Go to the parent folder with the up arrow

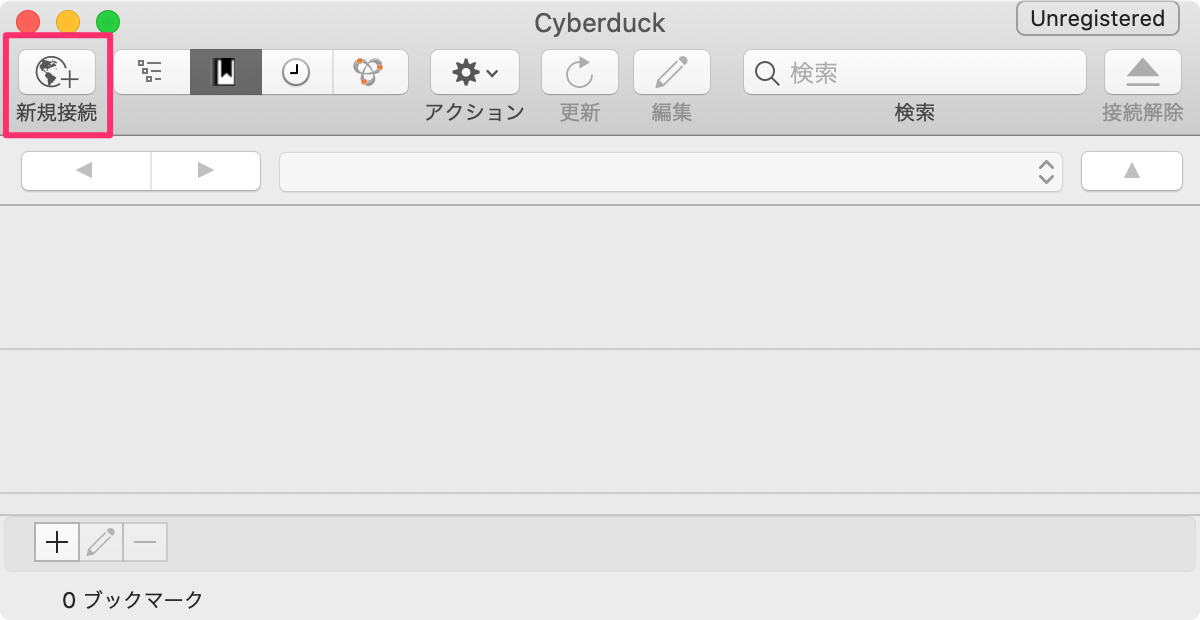(1132, 171)
